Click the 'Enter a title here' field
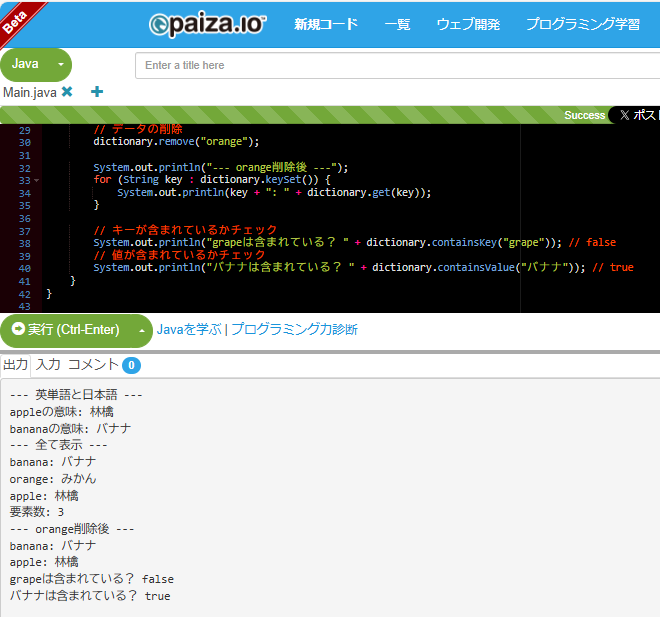This screenshot has height=617, width=660. 397,65
